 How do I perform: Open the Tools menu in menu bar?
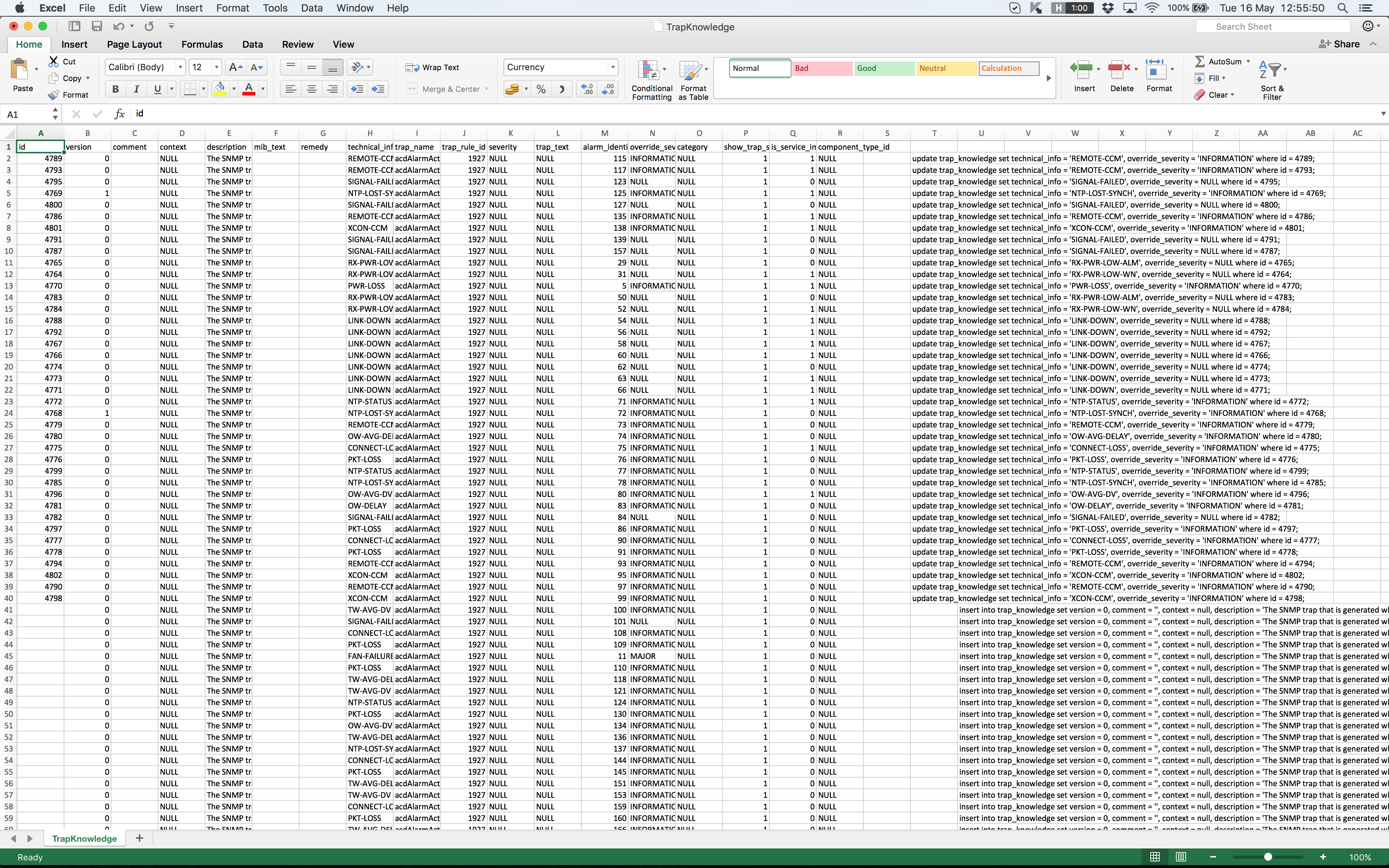(x=275, y=8)
